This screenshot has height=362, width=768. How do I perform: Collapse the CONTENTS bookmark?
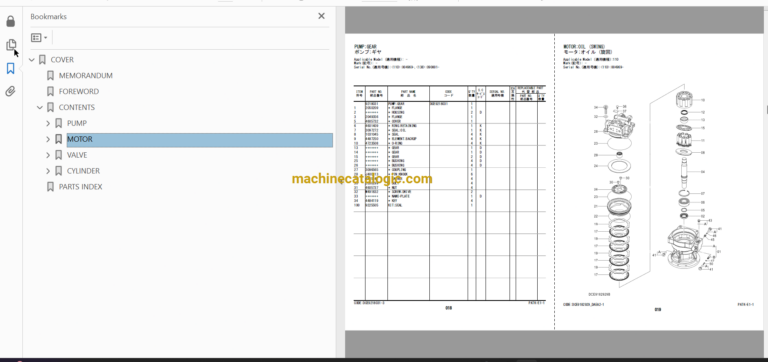[40, 107]
